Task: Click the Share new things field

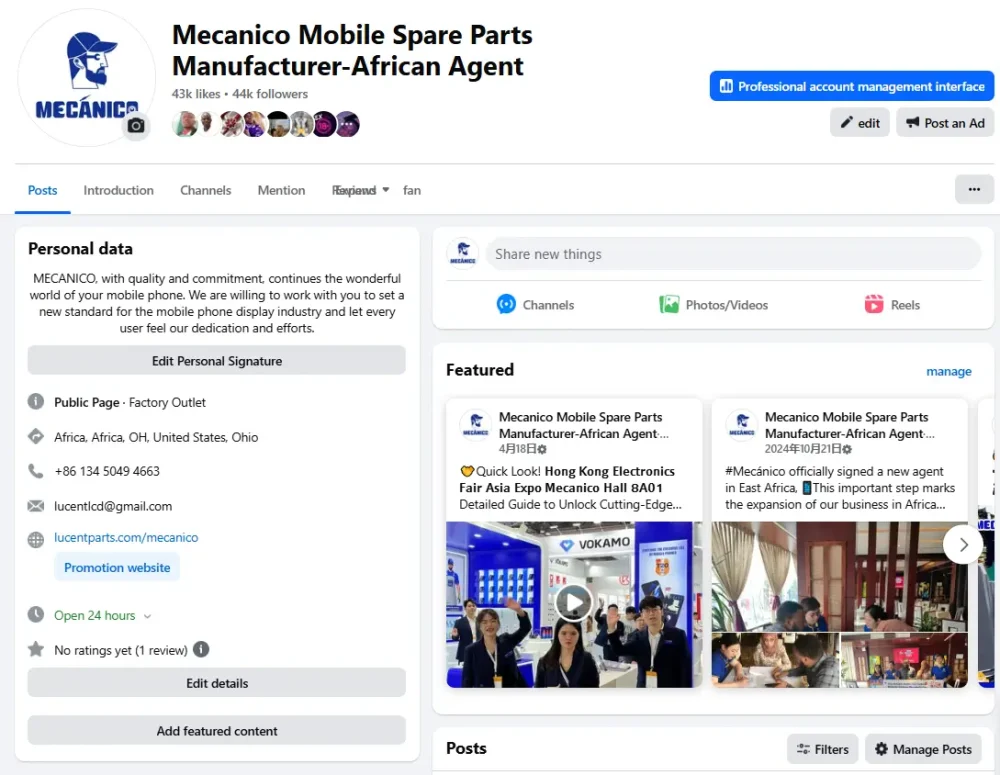Action: (x=733, y=254)
